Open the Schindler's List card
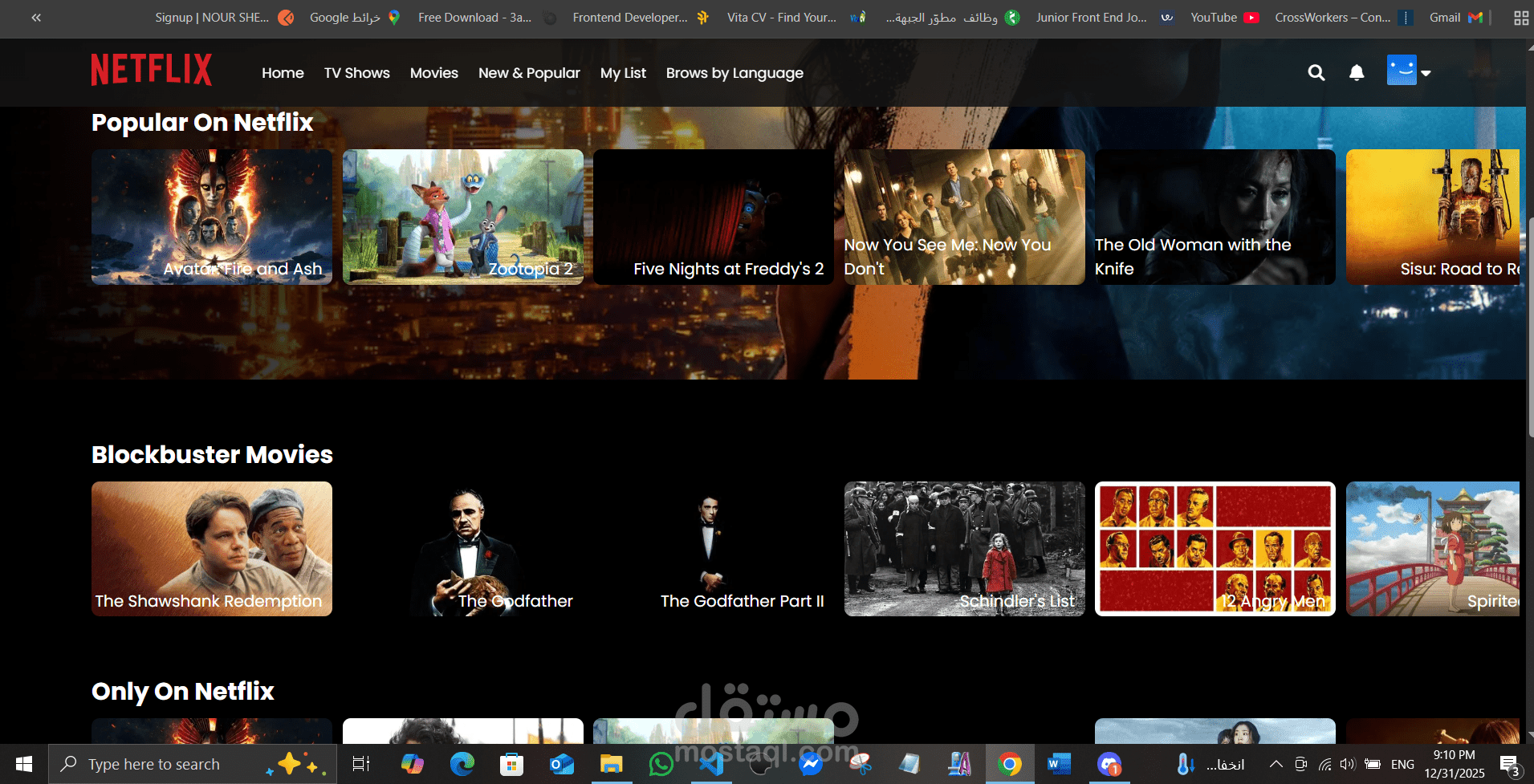 tap(965, 549)
